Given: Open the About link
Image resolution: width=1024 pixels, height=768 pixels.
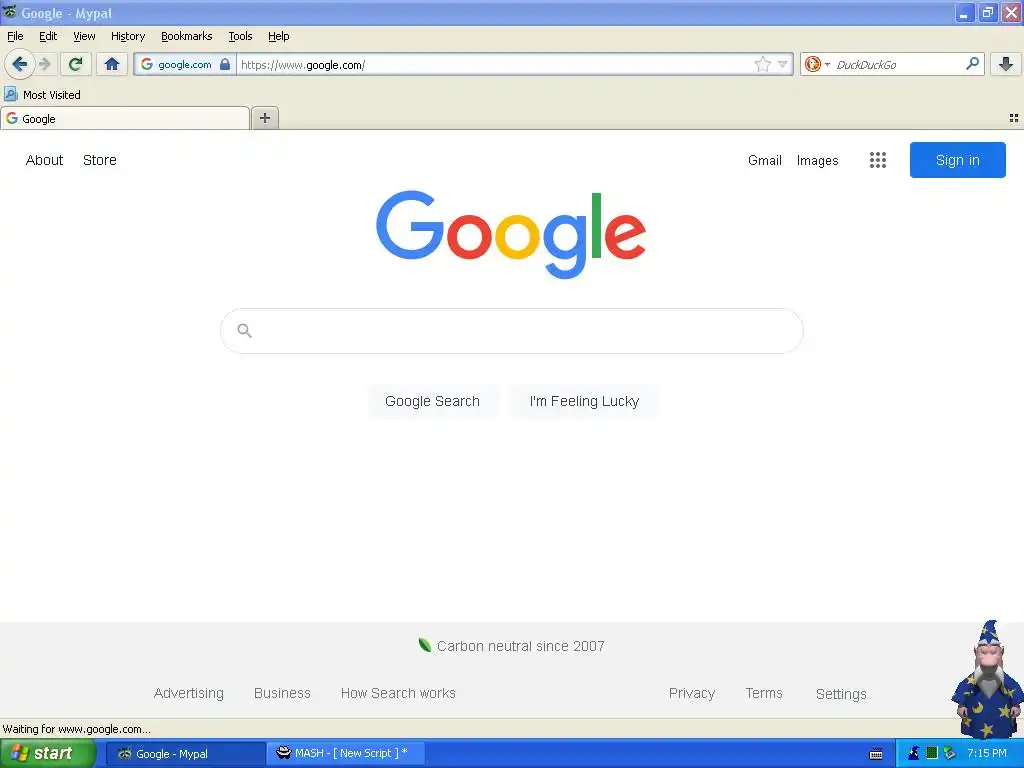Looking at the screenshot, I should (x=44, y=160).
